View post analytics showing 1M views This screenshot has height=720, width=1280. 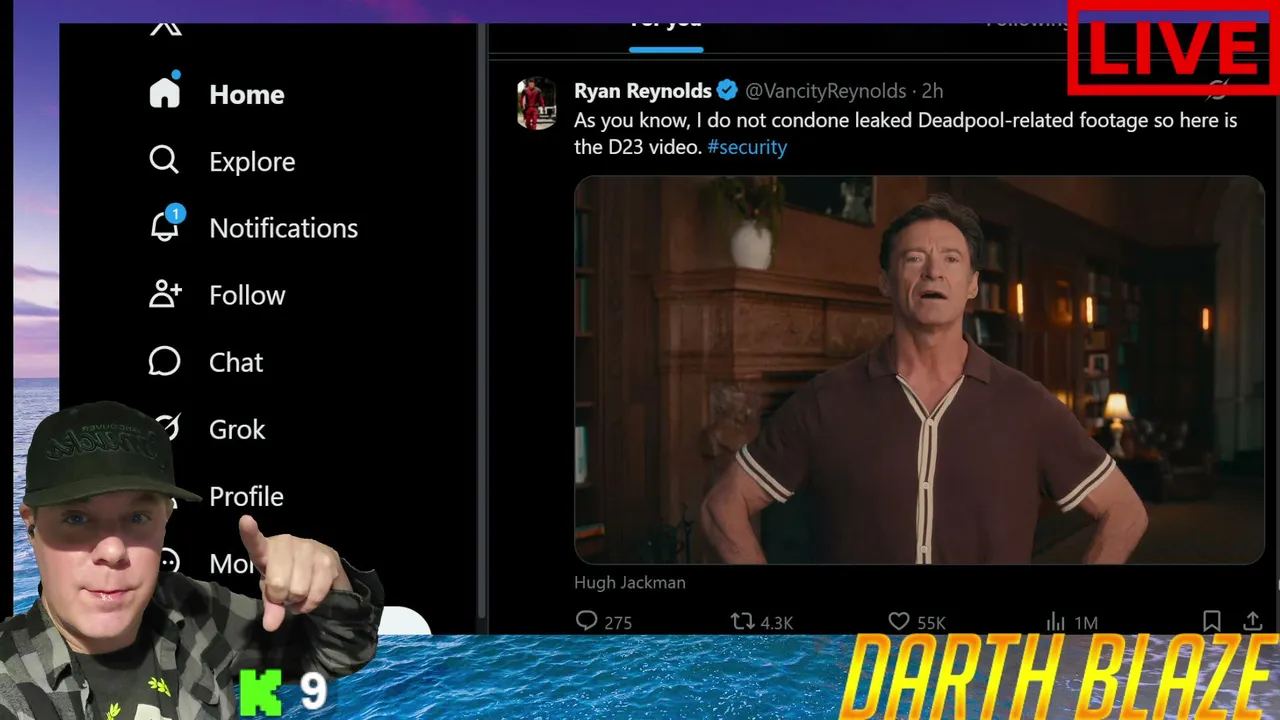1071,622
